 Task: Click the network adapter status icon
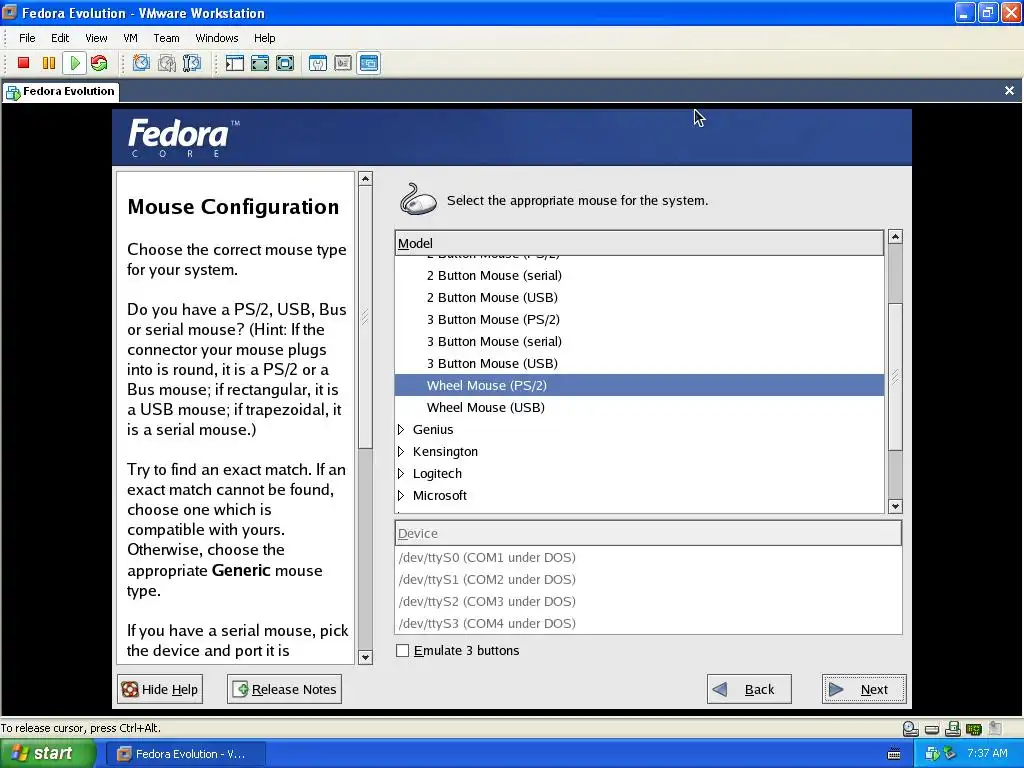(x=974, y=728)
